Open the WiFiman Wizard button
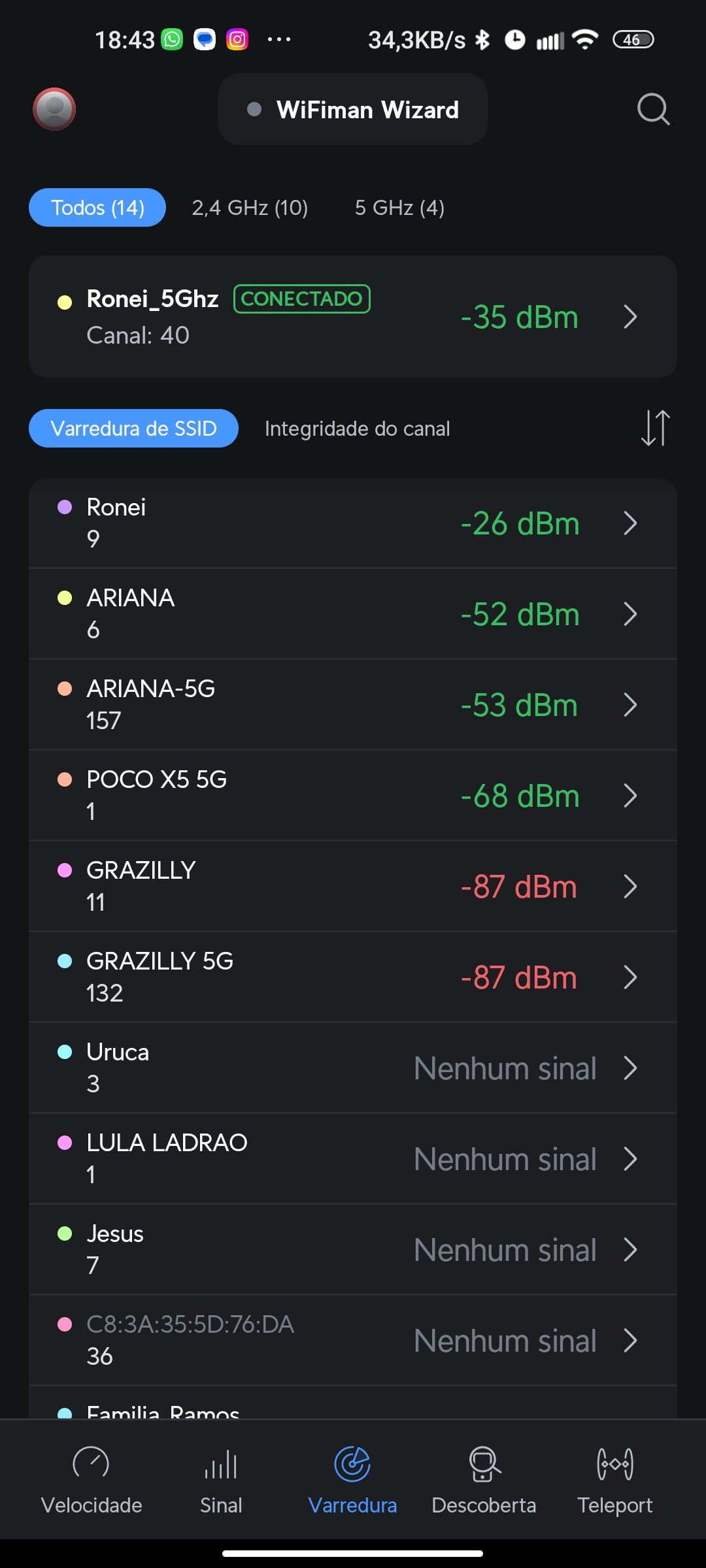Image resolution: width=706 pixels, height=1568 pixels. click(353, 110)
